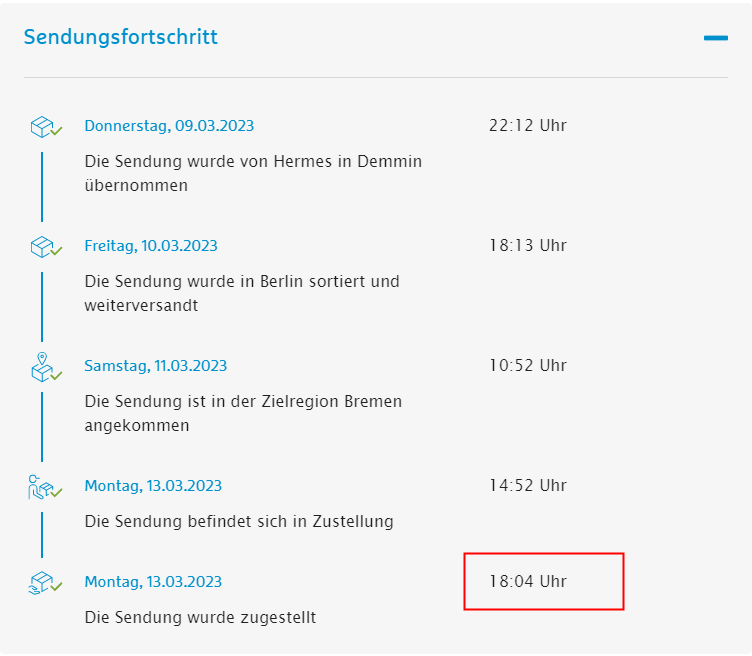This screenshot has height=656, width=752.
Task: Click the Montag, 13.03.2023 entry at 14:52
Action: click(153, 486)
